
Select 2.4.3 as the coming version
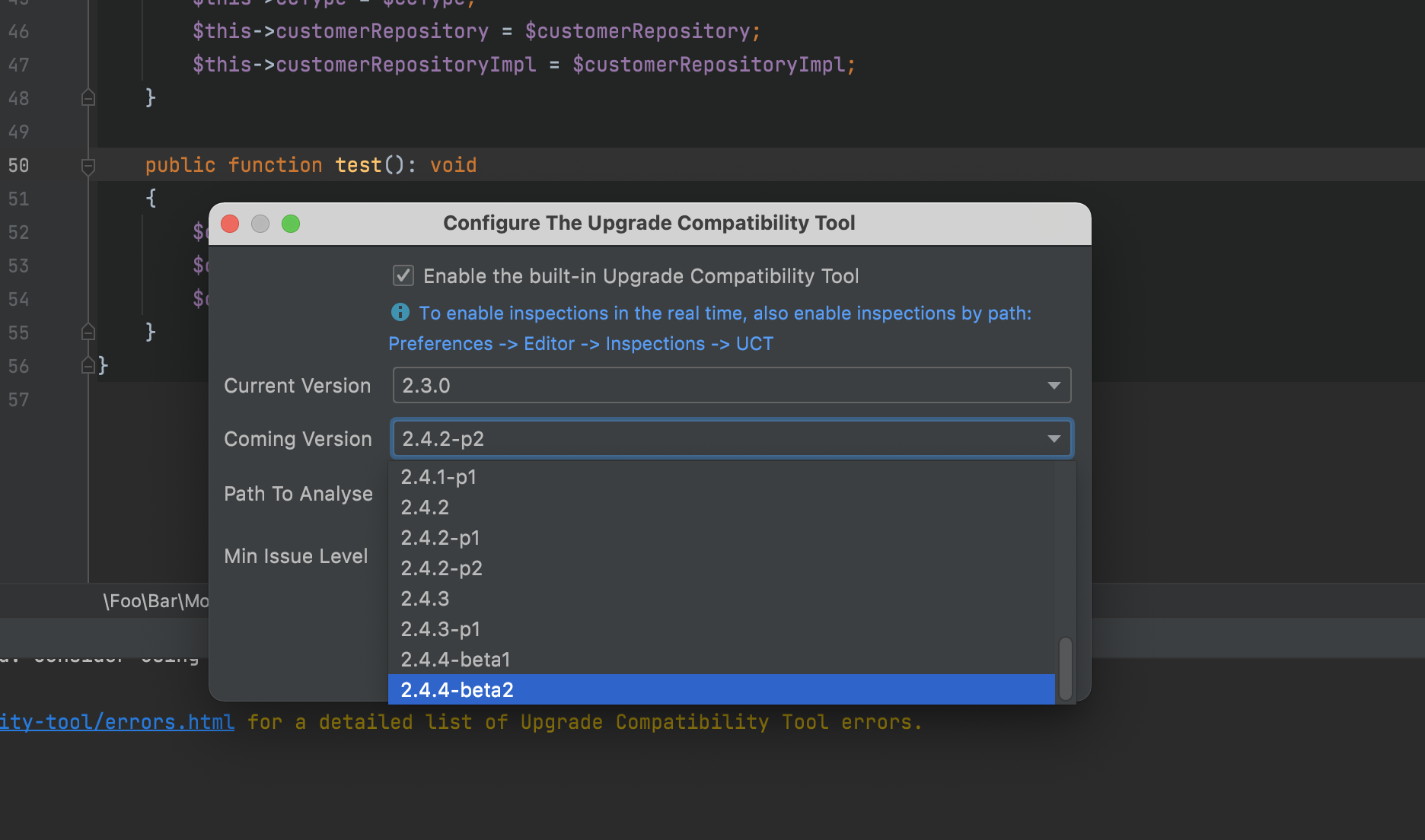[x=425, y=599]
